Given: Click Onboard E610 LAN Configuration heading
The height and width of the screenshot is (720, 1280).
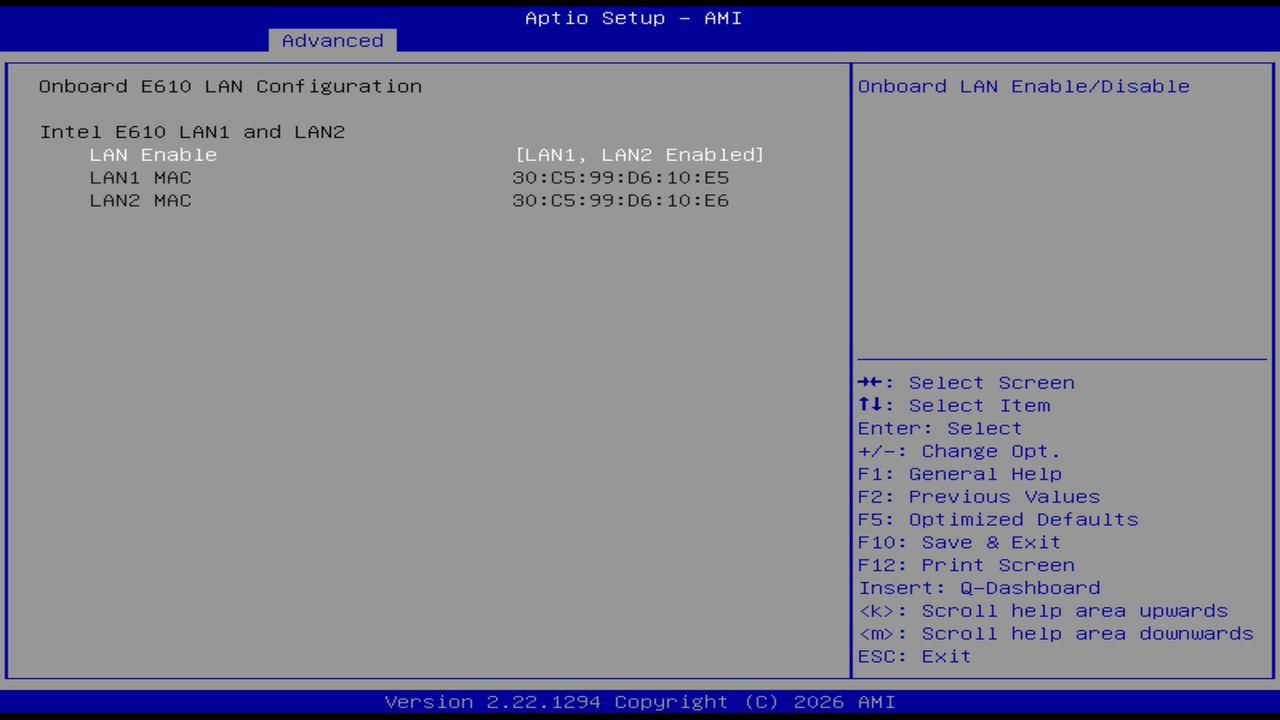Looking at the screenshot, I should point(230,86).
